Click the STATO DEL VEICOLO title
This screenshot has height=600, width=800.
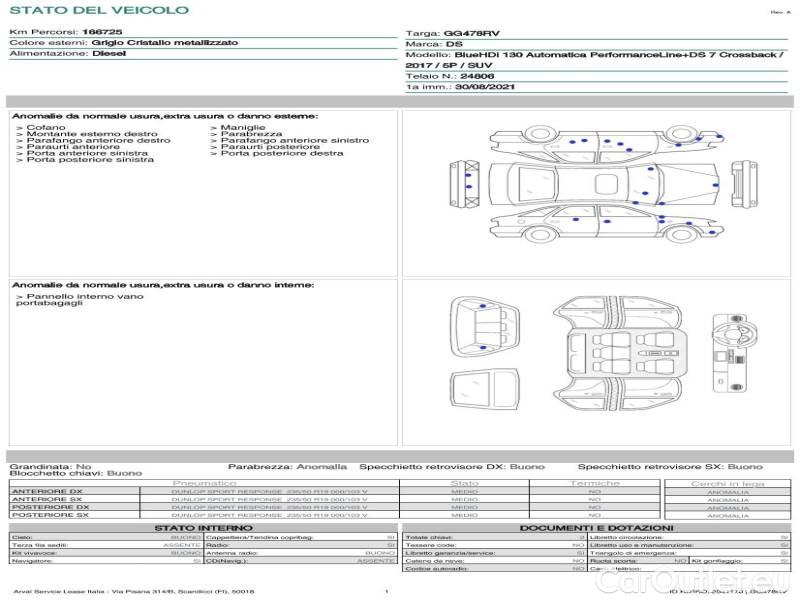pyautogui.click(x=99, y=10)
